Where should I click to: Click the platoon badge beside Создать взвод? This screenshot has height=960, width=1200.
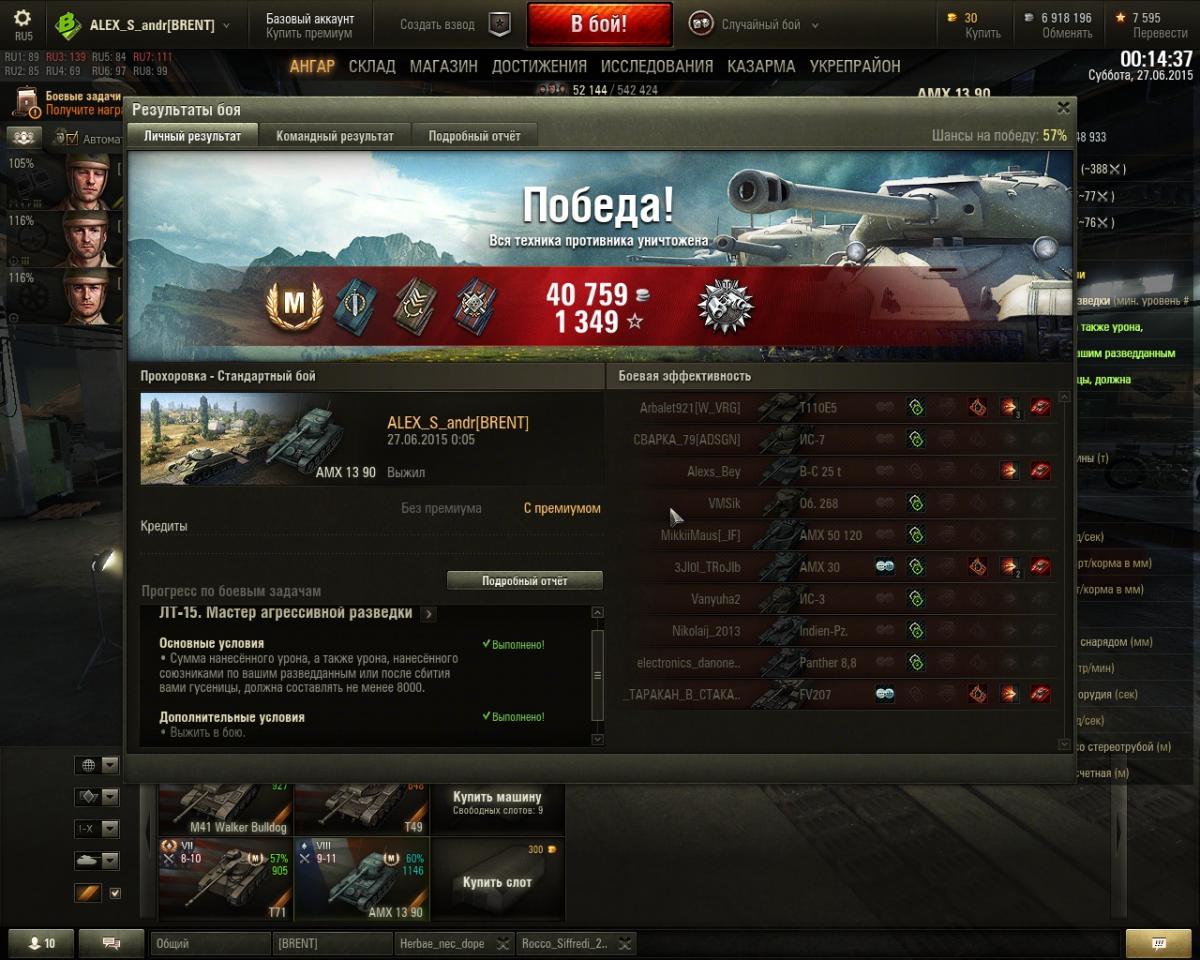(x=499, y=25)
